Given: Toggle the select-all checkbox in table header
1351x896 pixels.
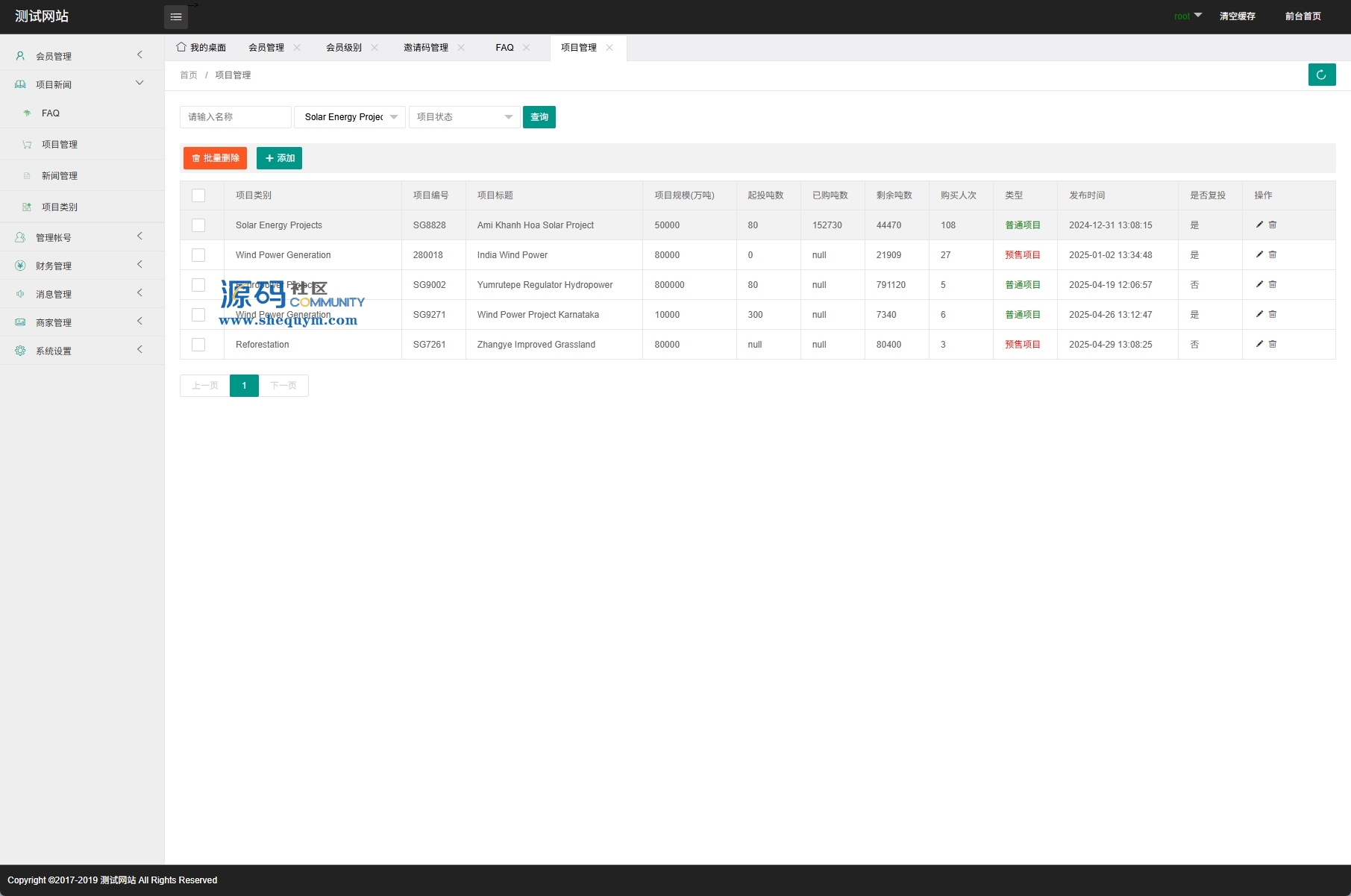Looking at the screenshot, I should coord(198,195).
